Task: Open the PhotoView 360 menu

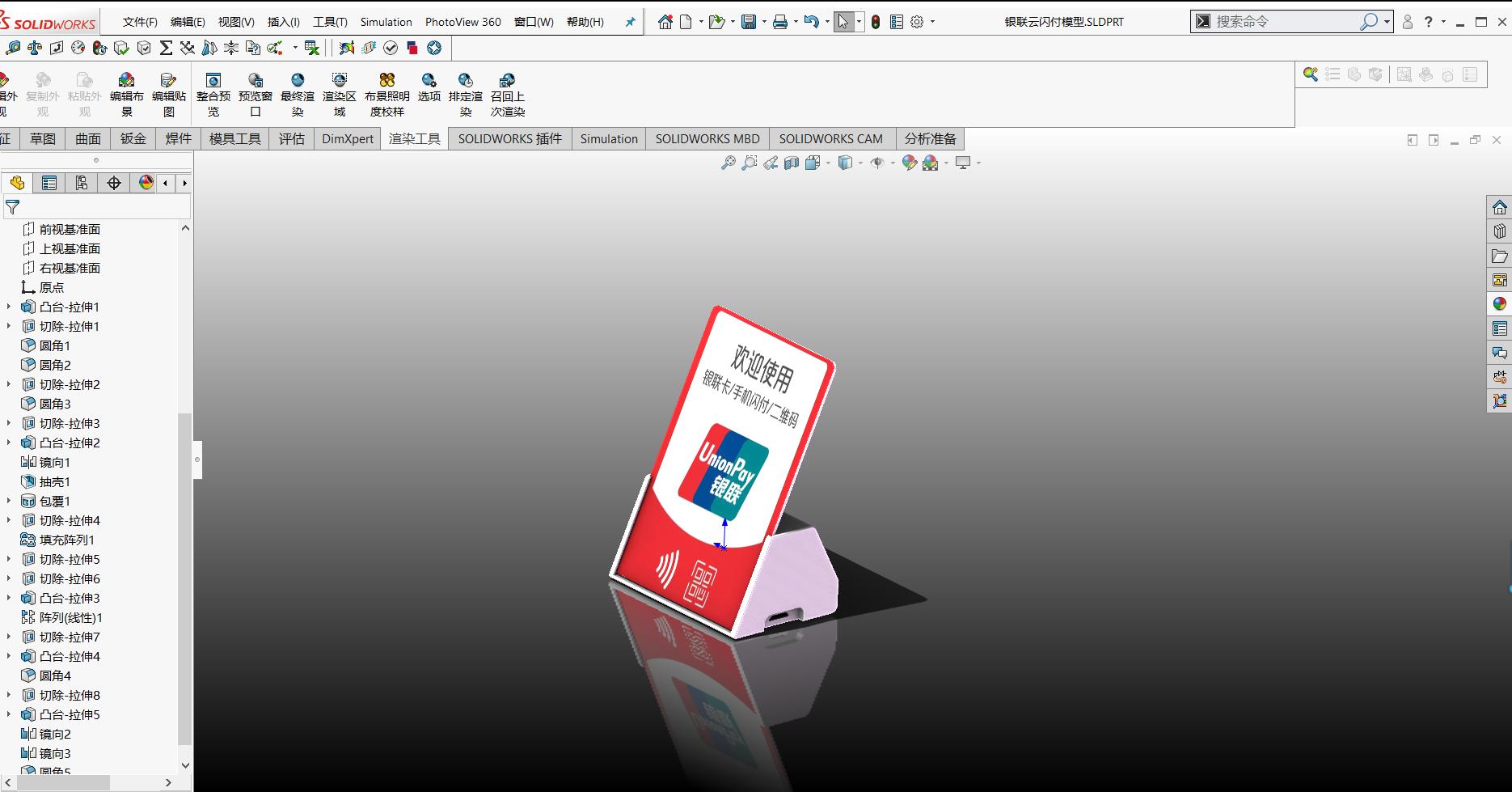Action: 463,22
